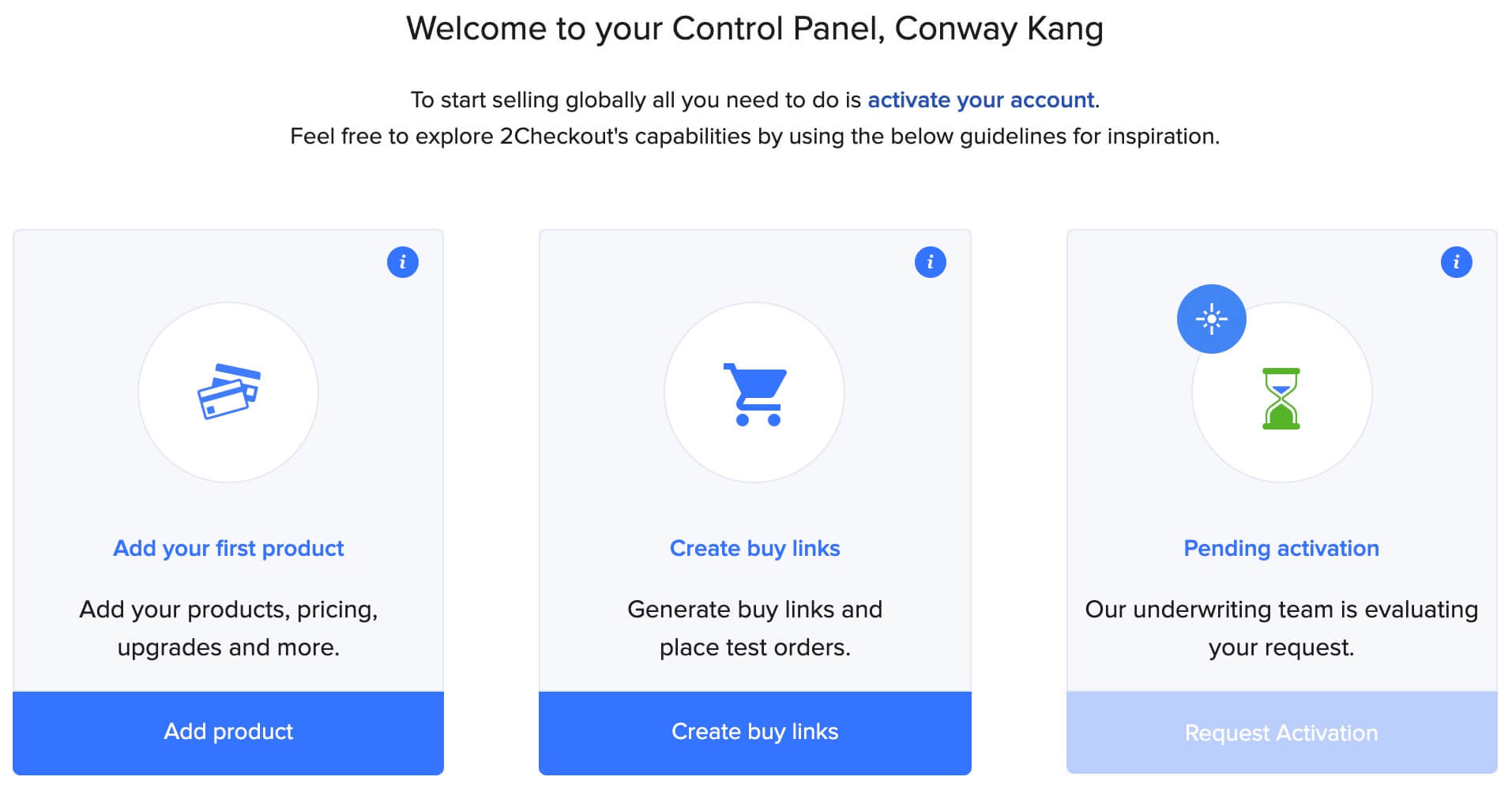Select the 'Pending activation' title link

1281,548
